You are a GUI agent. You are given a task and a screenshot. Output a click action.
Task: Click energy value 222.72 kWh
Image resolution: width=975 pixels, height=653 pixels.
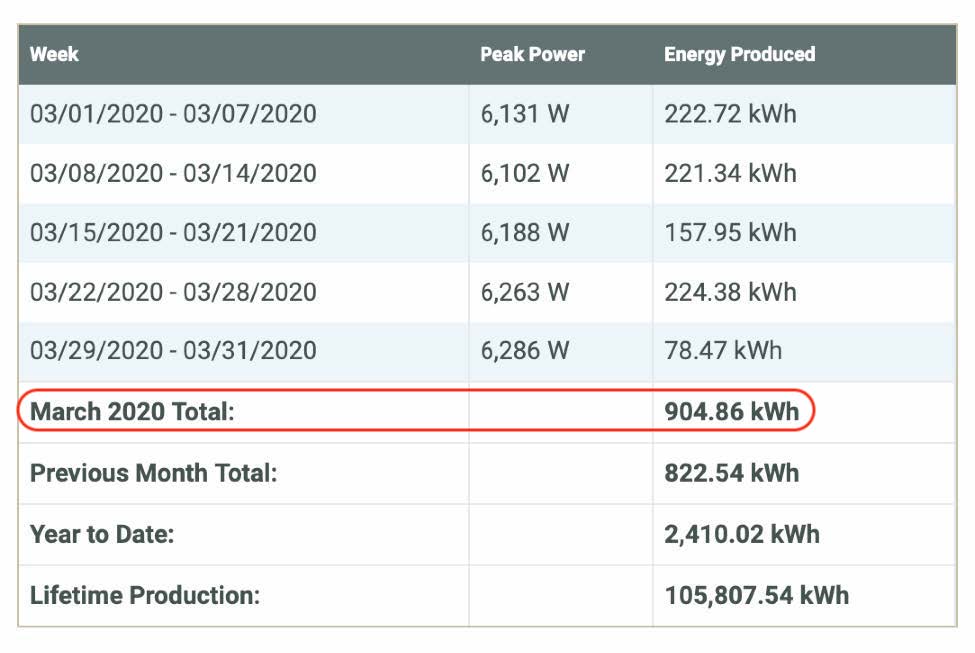pyautogui.click(x=731, y=114)
